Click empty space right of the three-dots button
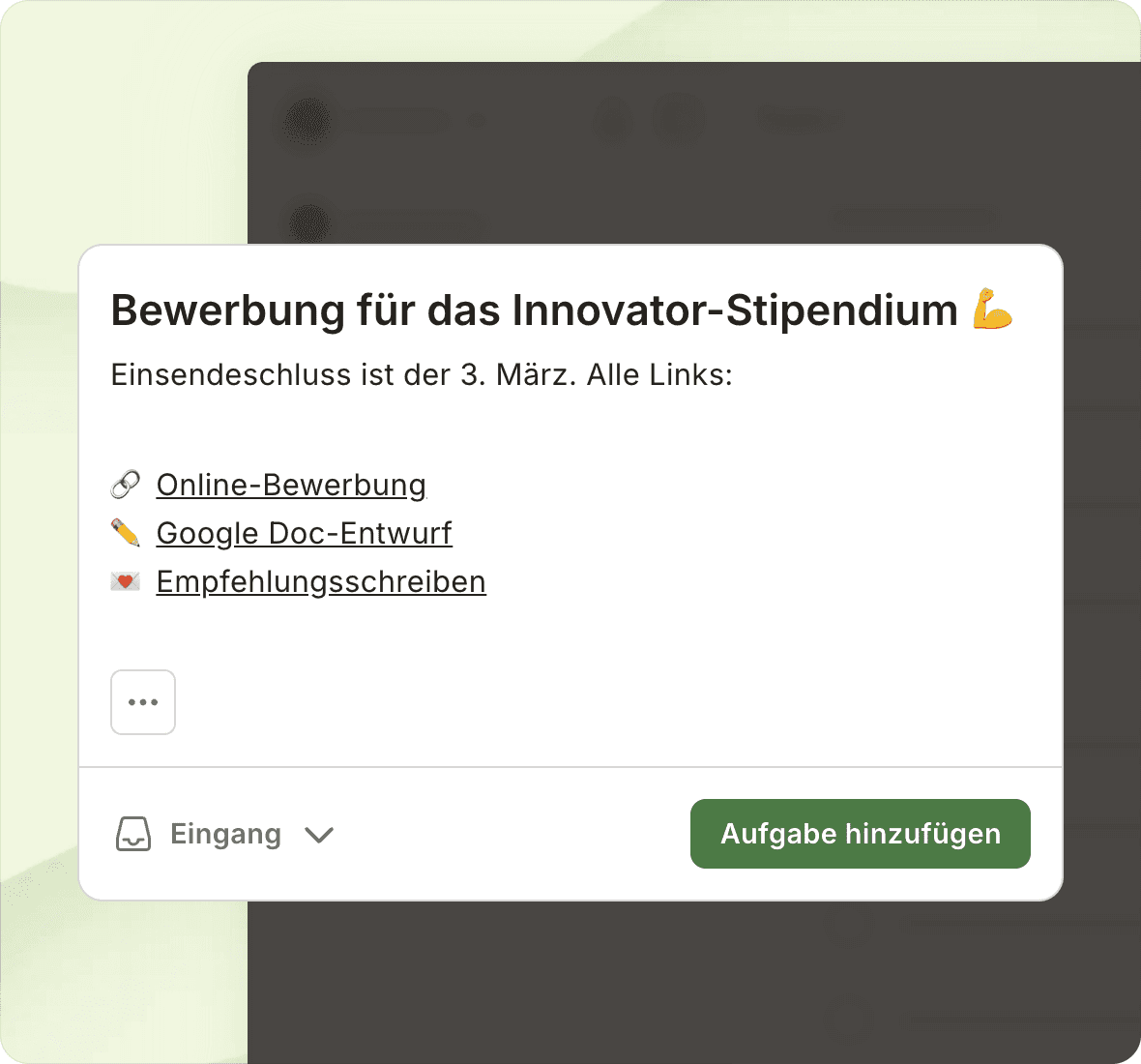Image resolution: width=1141 pixels, height=1064 pixels. point(580,702)
